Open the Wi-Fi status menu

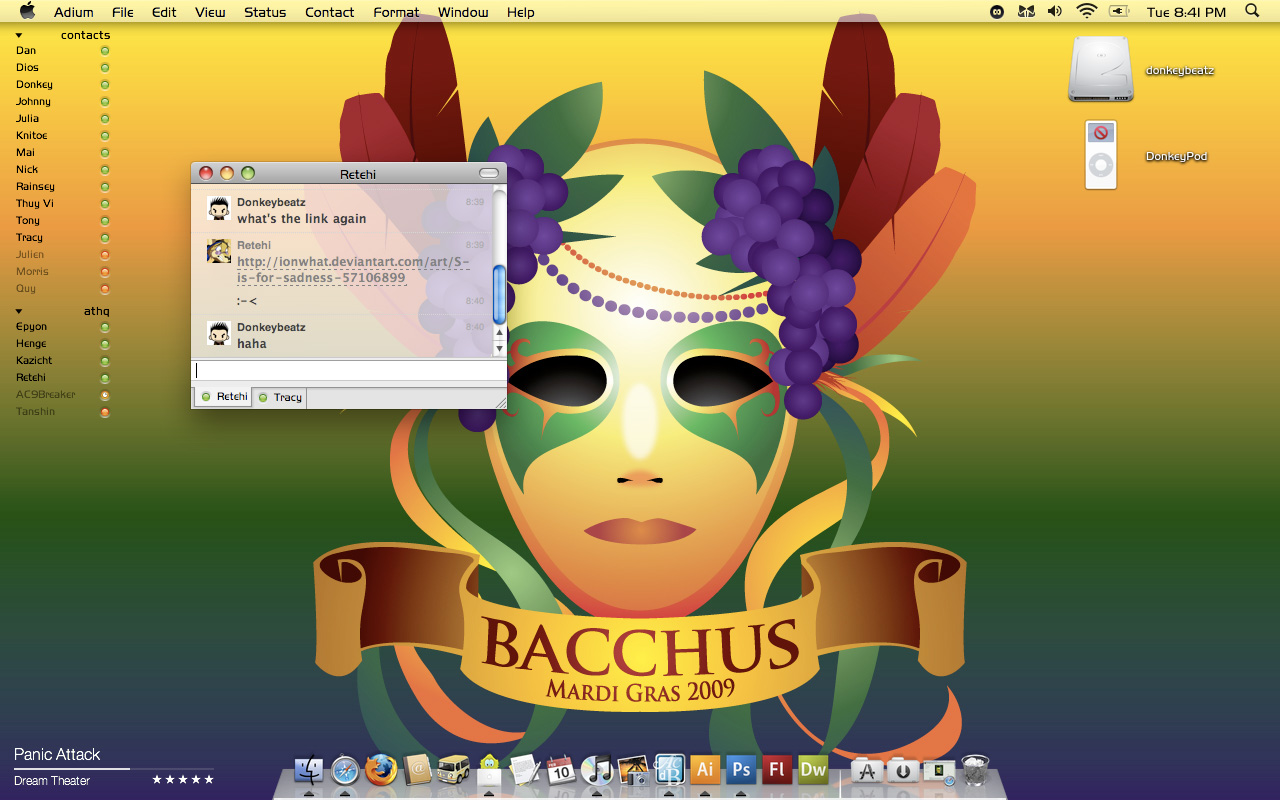pos(1087,11)
